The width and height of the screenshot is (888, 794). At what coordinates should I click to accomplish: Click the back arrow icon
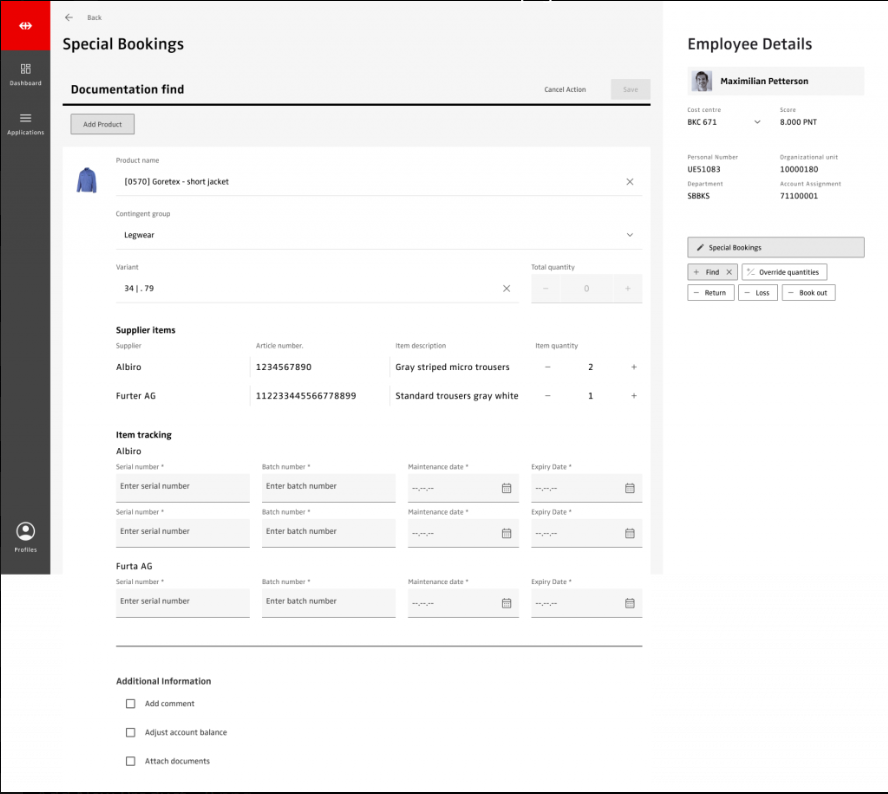[x=68, y=17]
